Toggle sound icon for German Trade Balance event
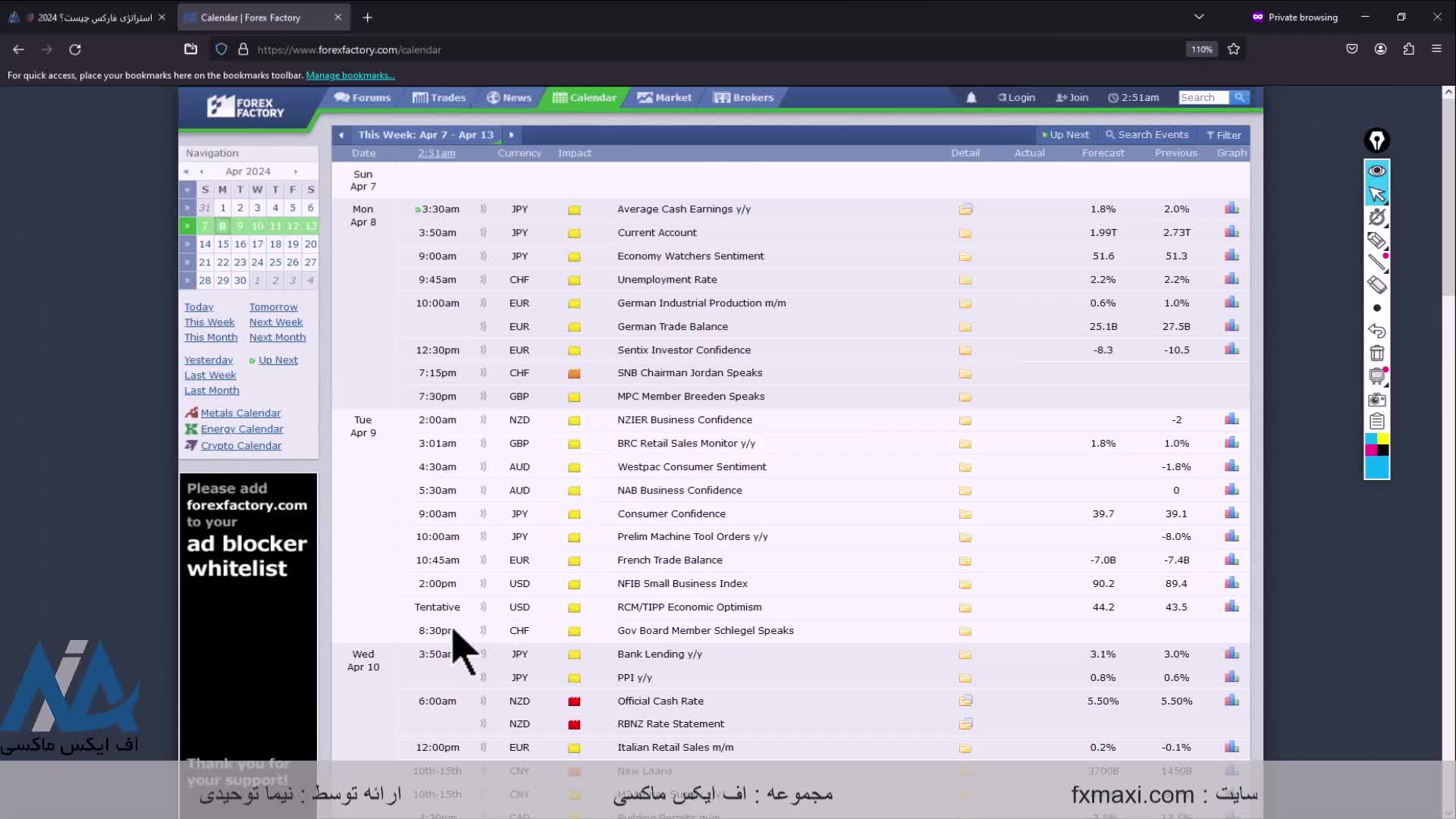This screenshot has height=819, width=1456. tap(483, 326)
